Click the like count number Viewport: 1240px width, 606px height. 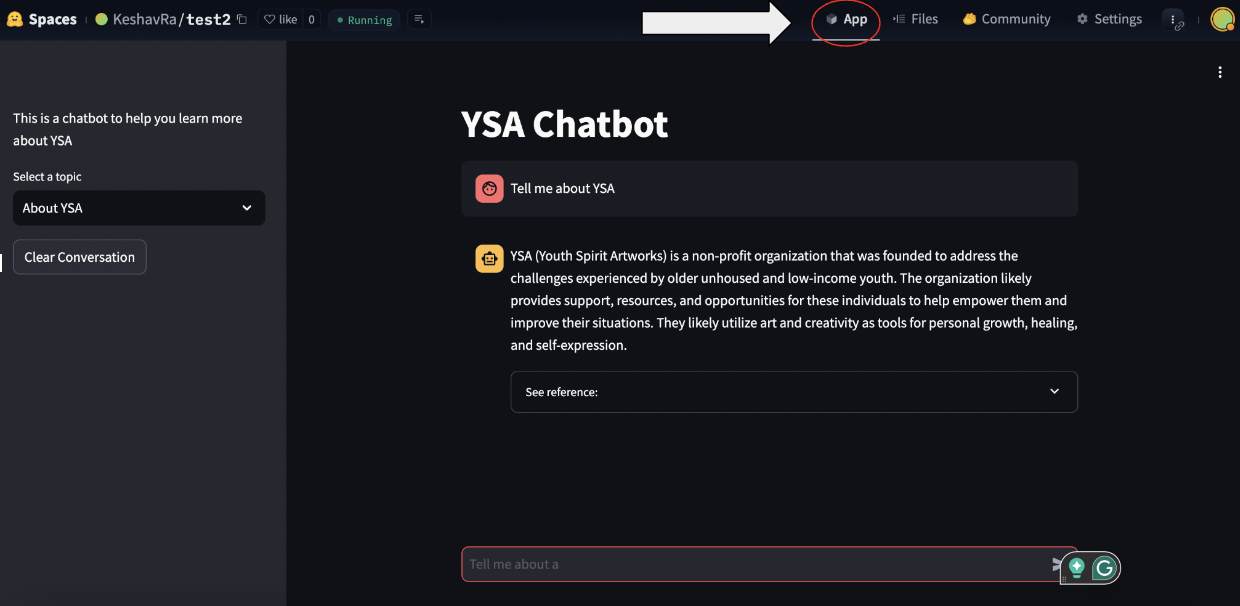click(x=311, y=19)
